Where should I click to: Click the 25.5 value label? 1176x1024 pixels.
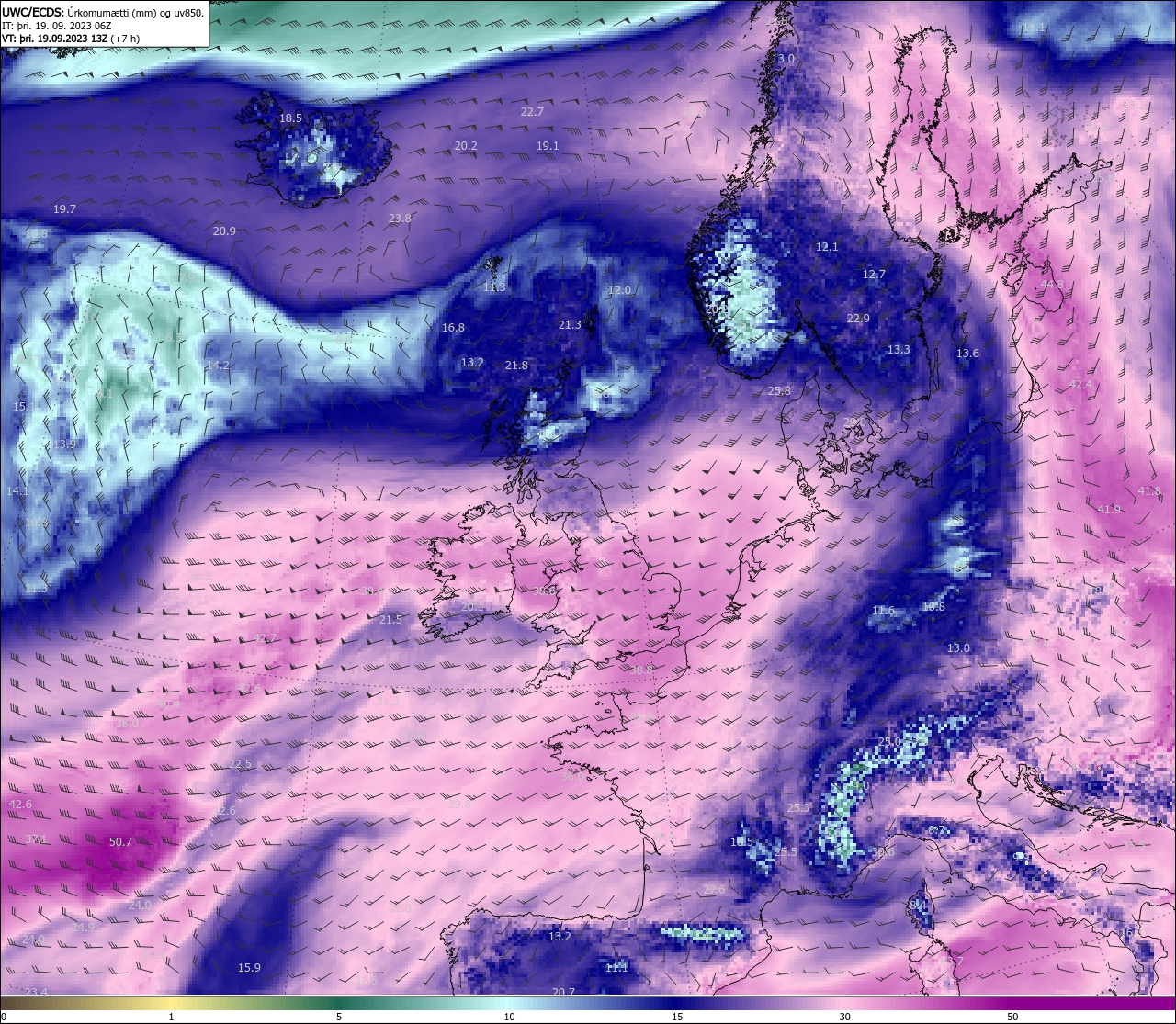[x=786, y=852]
